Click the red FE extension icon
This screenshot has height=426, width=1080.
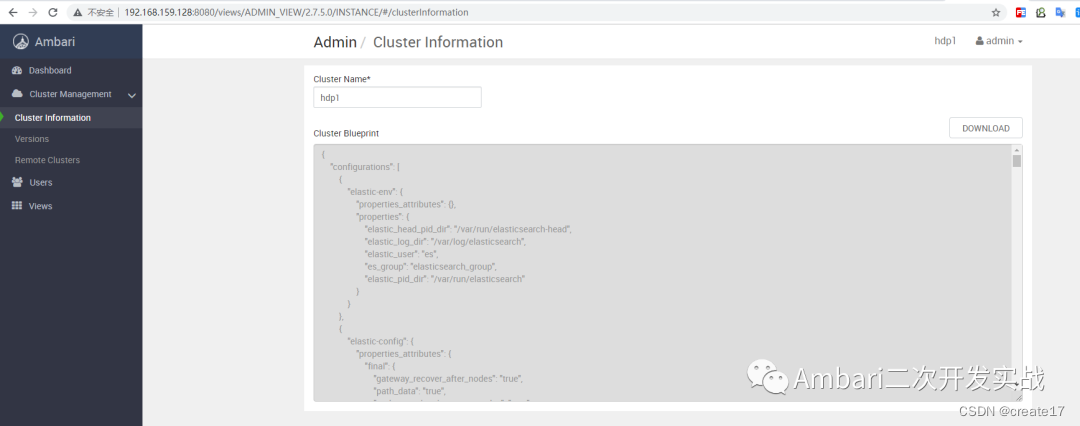[1021, 12]
